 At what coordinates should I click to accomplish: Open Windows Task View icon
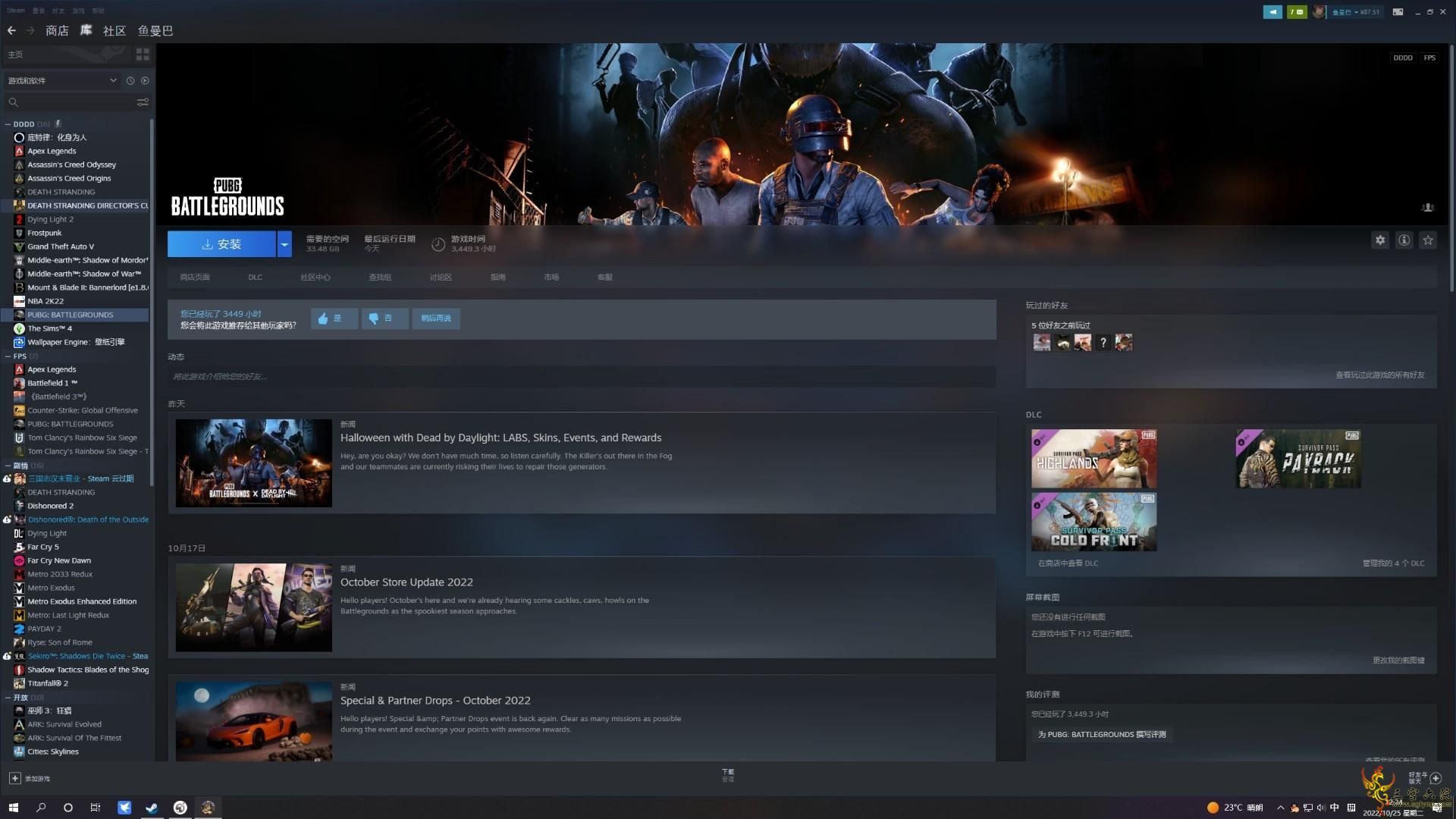[x=96, y=808]
